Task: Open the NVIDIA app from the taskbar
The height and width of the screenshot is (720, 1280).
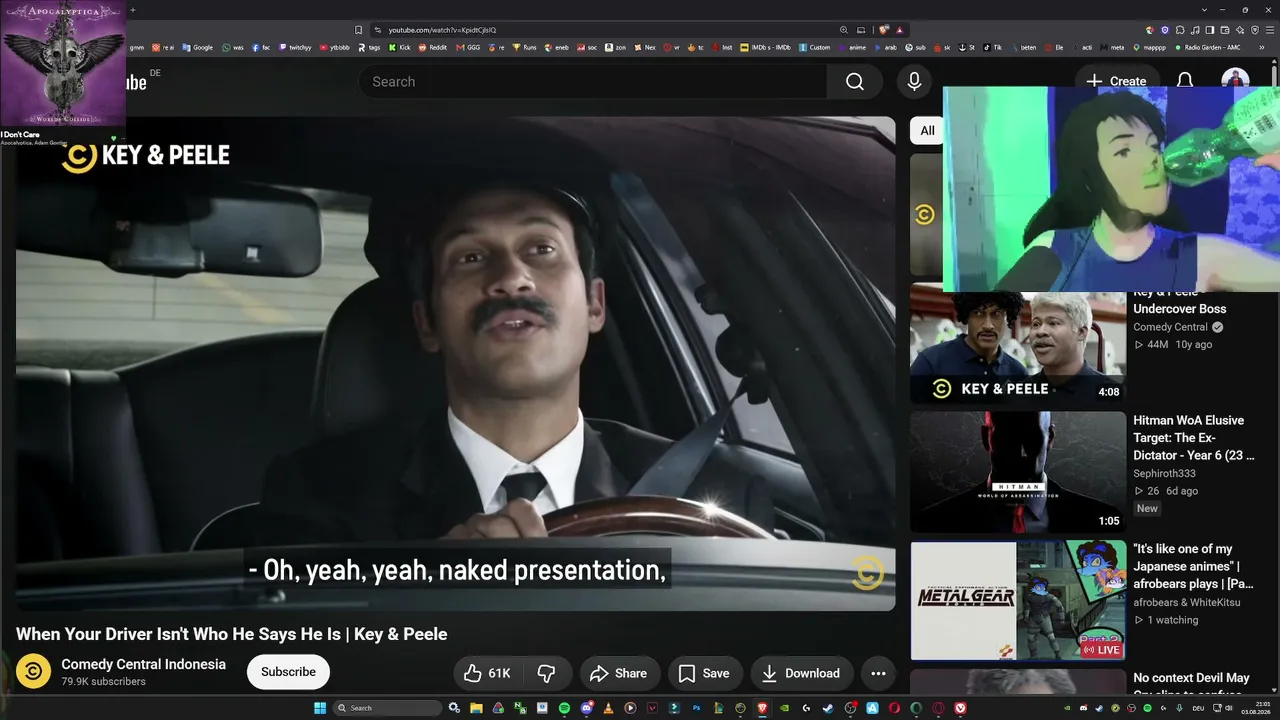Action: 784,708
